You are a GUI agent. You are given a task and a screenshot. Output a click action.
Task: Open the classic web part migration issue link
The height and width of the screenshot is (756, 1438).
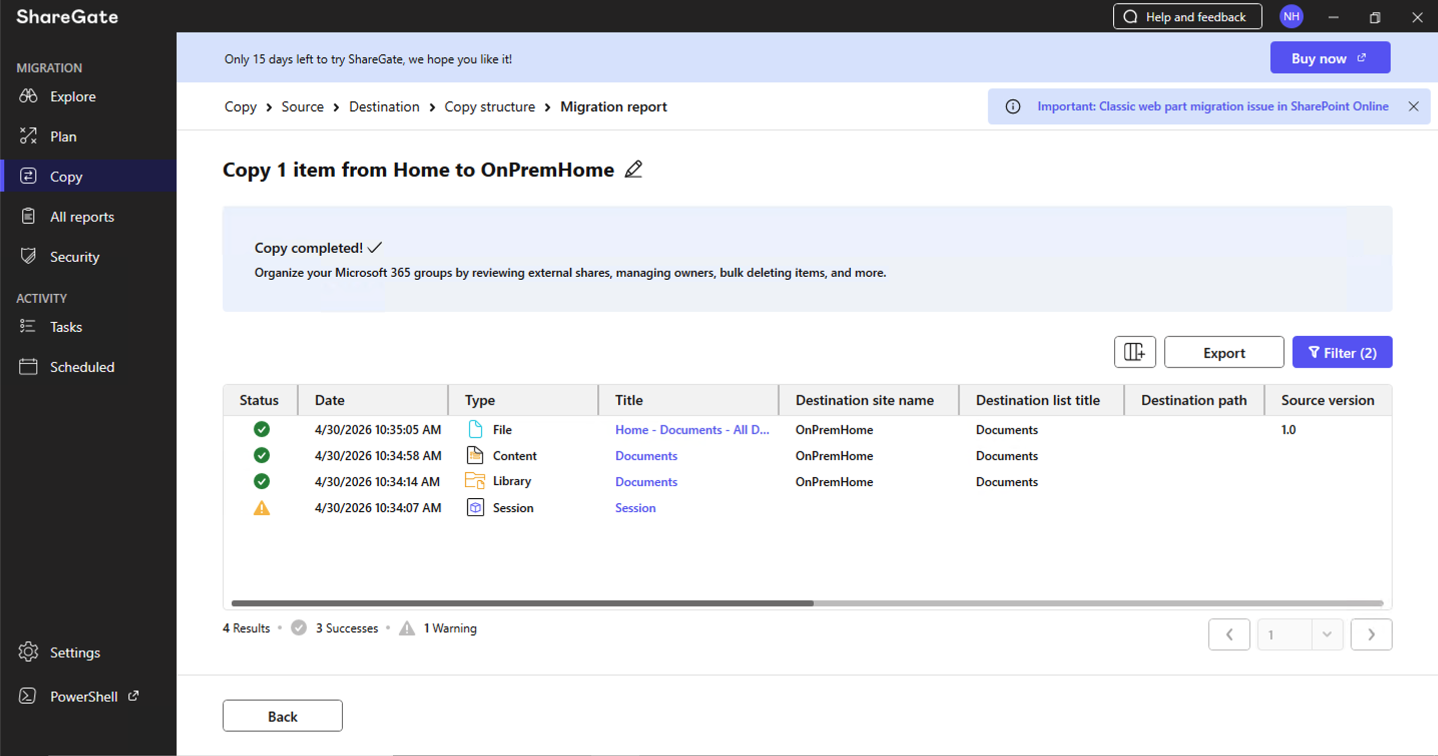pyautogui.click(x=1213, y=106)
